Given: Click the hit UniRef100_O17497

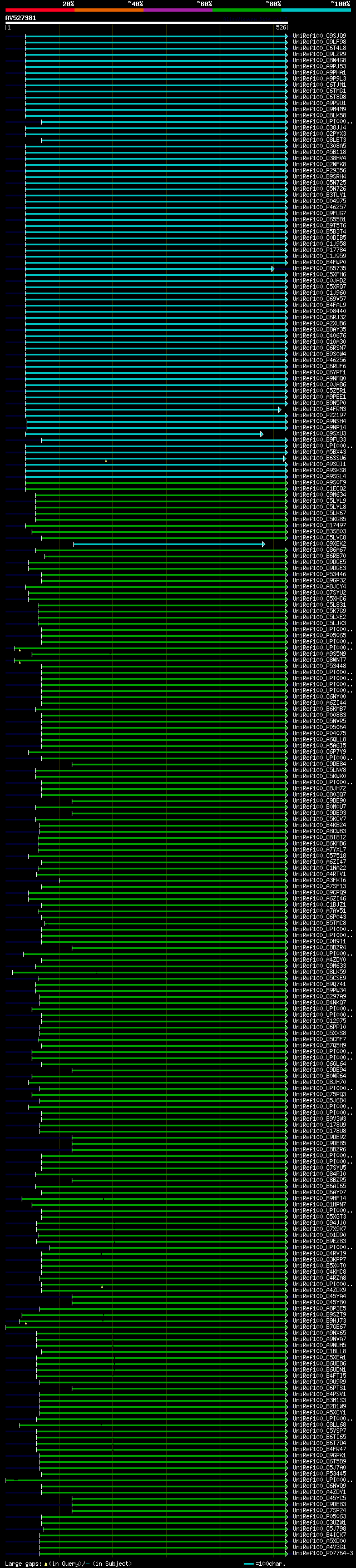Looking at the screenshot, I should [319, 525].
